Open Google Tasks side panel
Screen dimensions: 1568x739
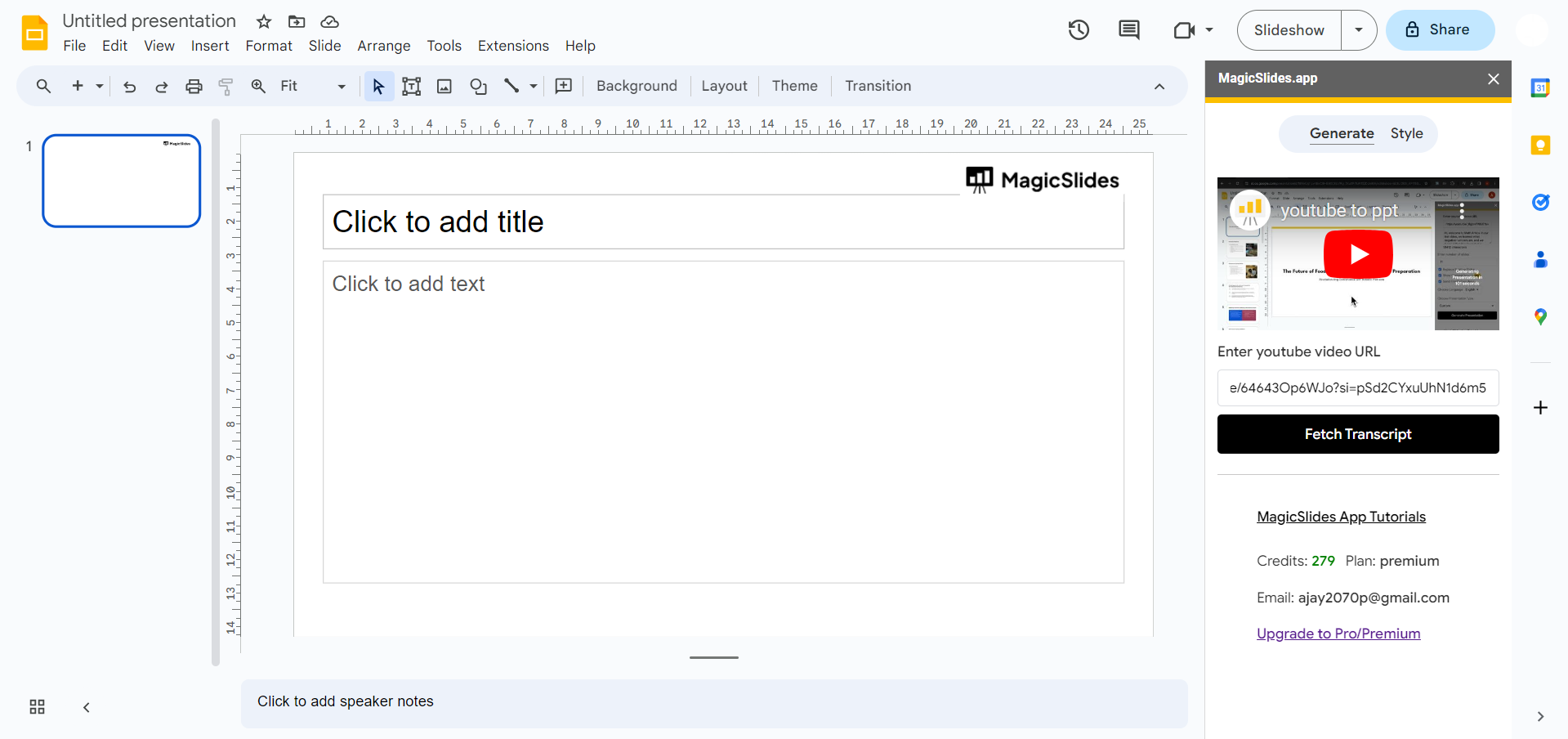(1540, 202)
